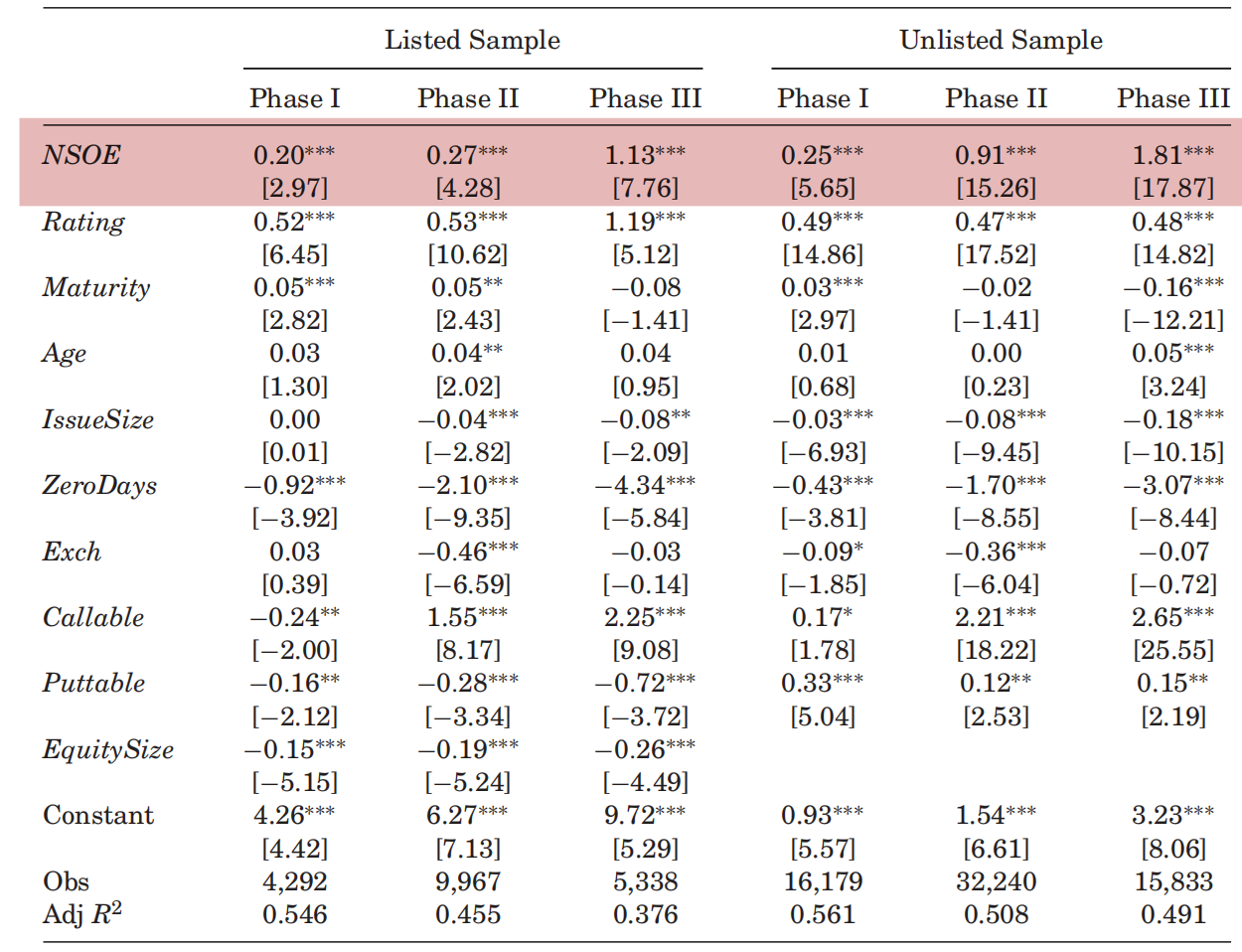Select Phase I header under Unlisted Sample
This screenshot has width=1242, height=952.
[823, 98]
